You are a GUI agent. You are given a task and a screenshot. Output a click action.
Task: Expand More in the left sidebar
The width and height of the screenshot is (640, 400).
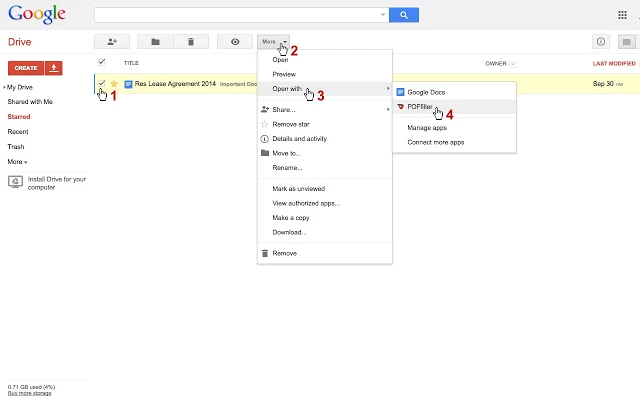(17, 162)
